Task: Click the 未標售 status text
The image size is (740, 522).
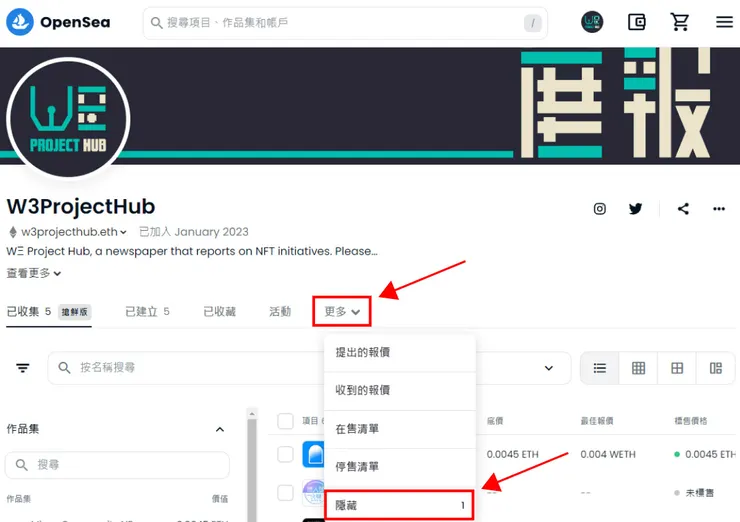Action: [699, 493]
